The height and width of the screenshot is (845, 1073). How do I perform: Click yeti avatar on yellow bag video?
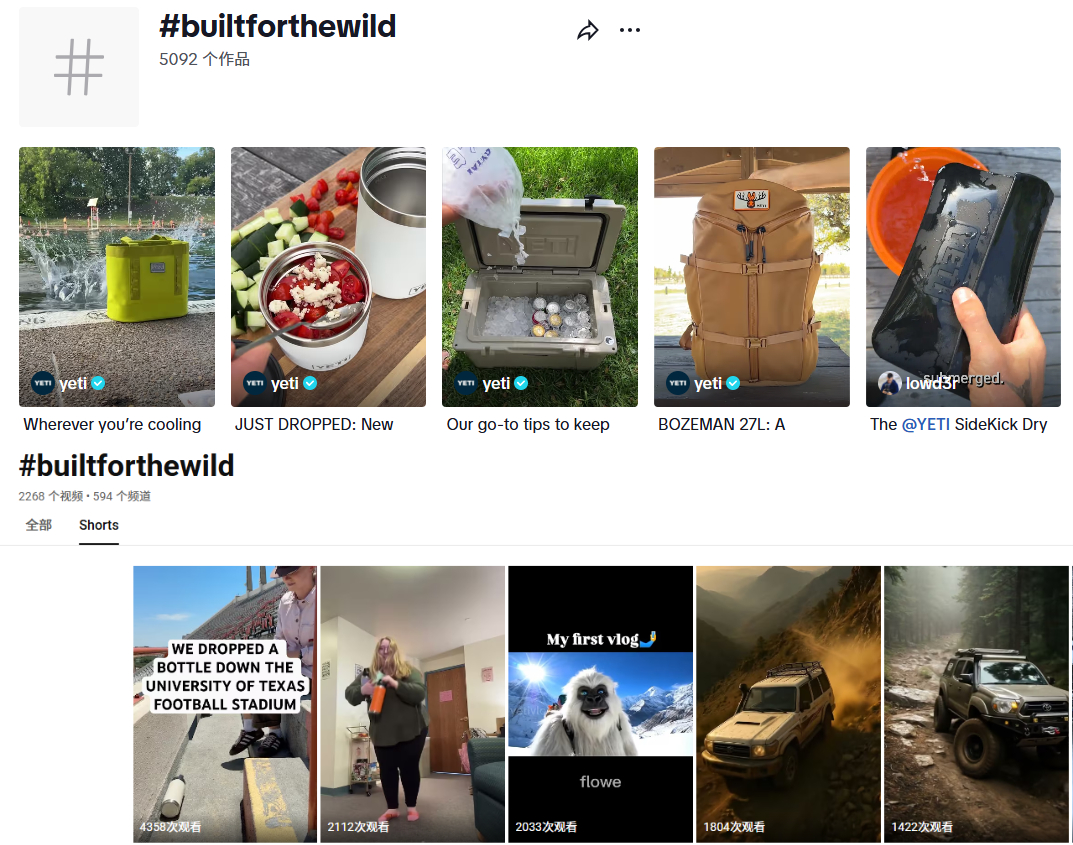42,383
